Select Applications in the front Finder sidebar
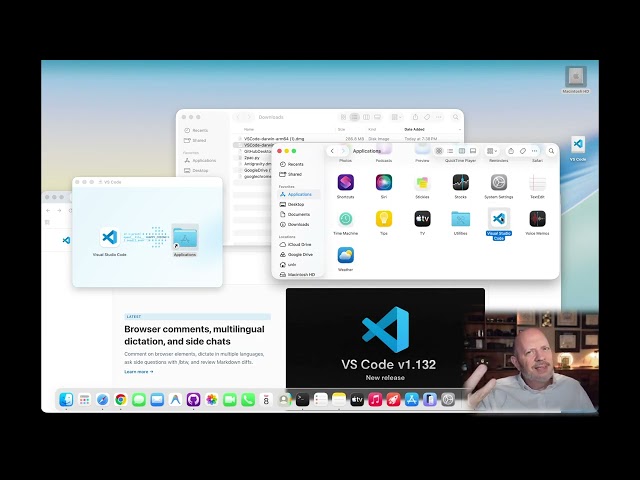Viewport: 640px width, 480px height. [299, 194]
